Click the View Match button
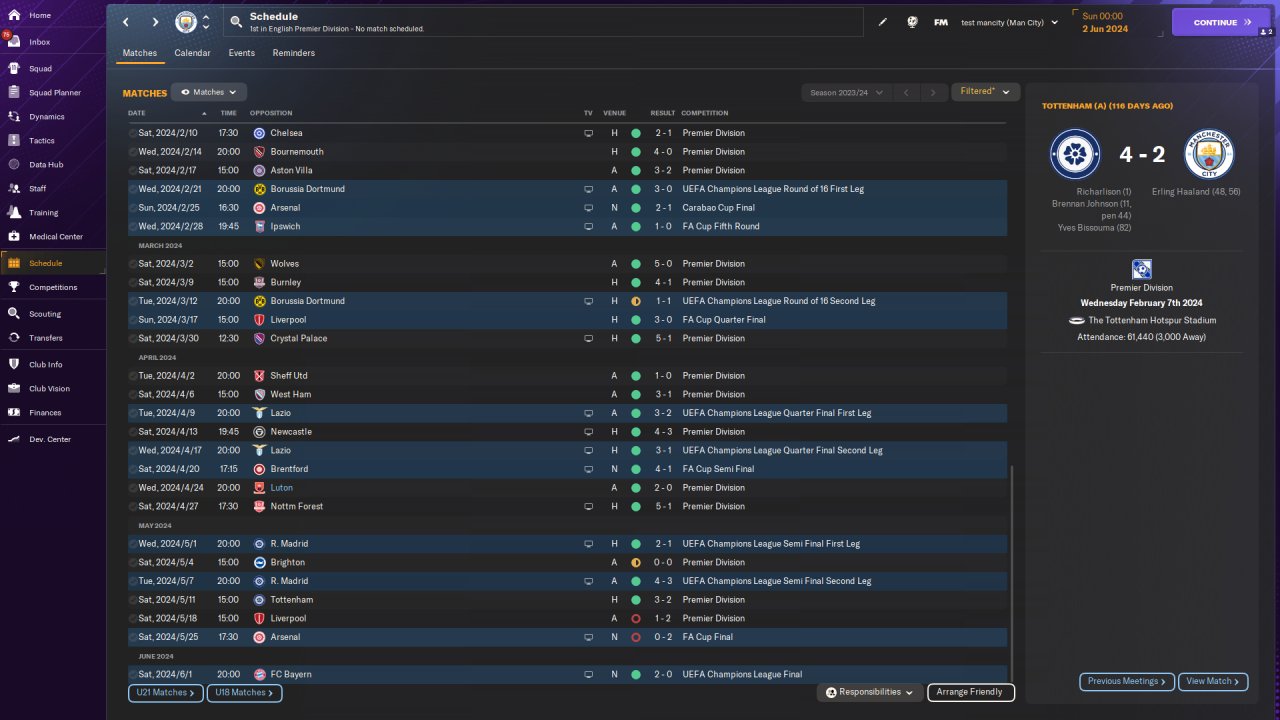This screenshot has height=720, width=1280. [x=1213, y=682]
